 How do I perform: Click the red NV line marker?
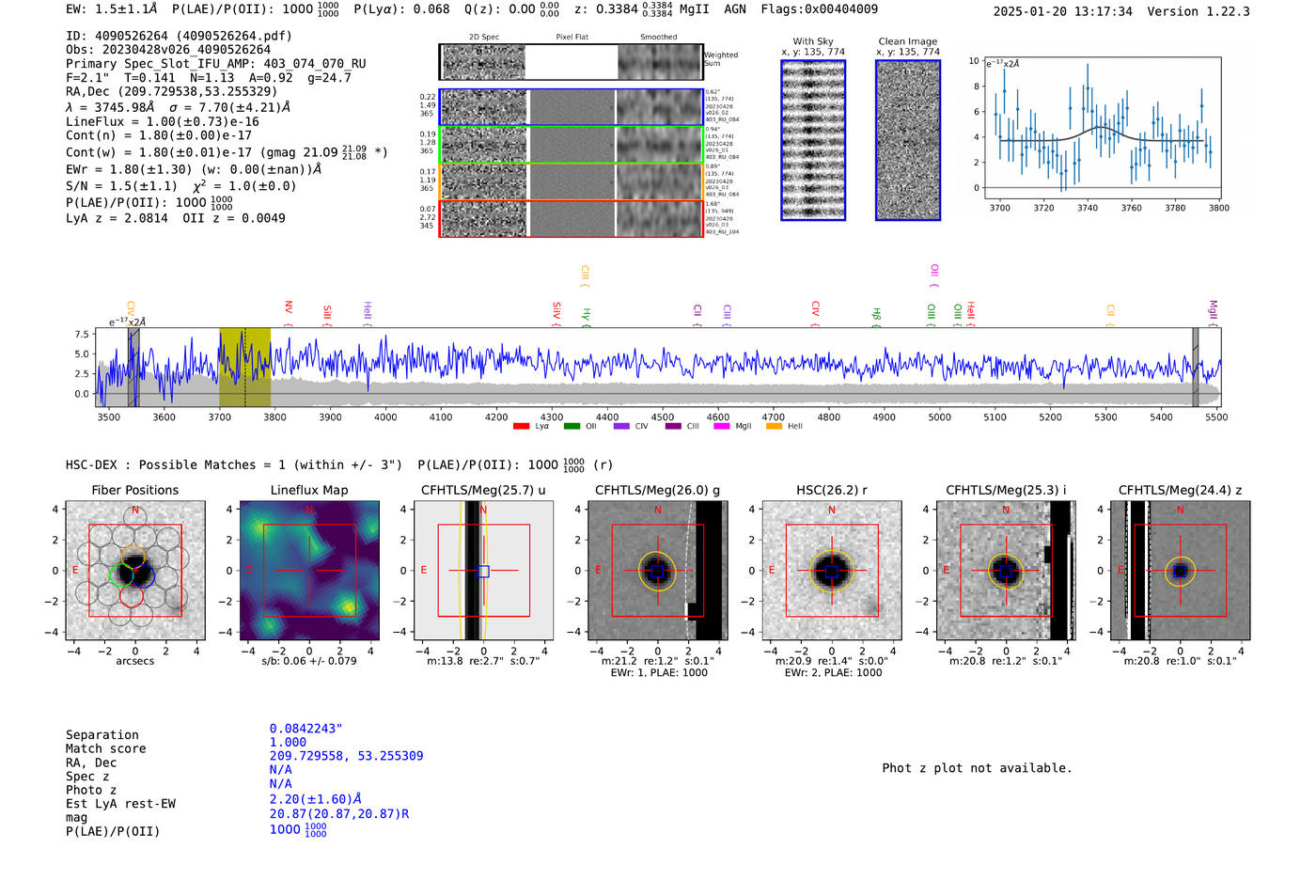(289, 313)
